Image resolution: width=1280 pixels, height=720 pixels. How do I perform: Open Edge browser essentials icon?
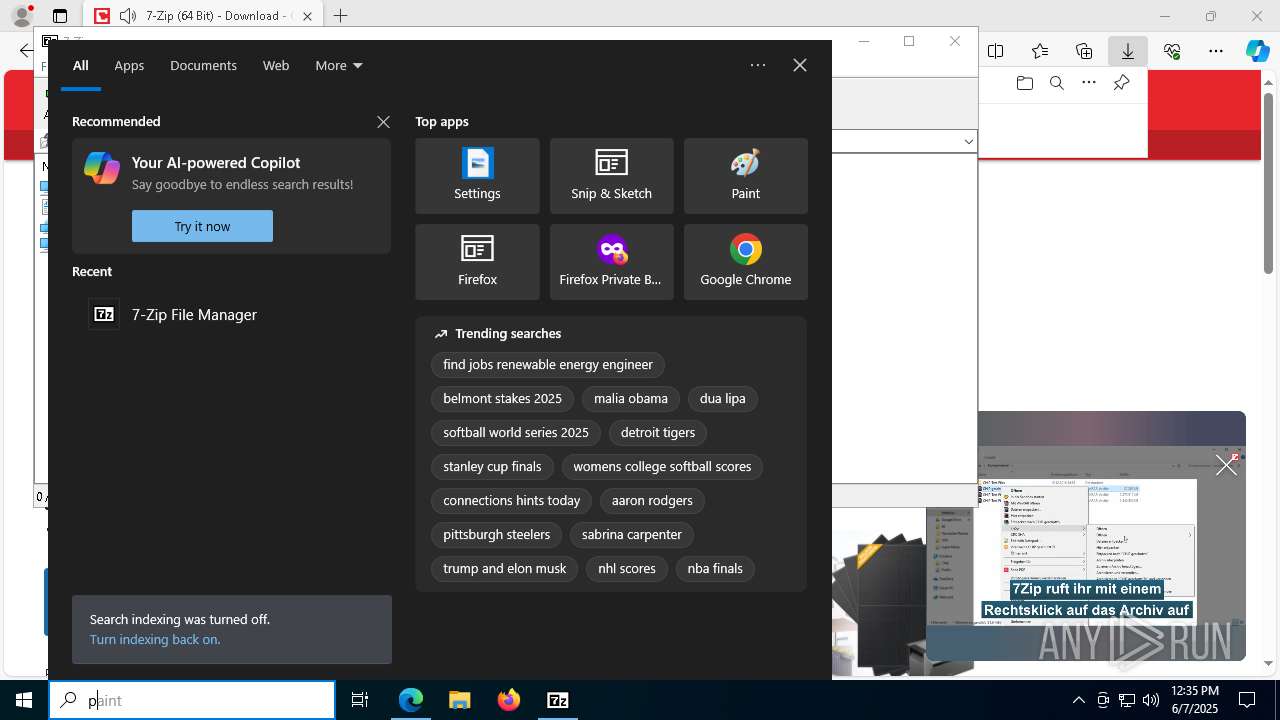tap(1172, 51)
